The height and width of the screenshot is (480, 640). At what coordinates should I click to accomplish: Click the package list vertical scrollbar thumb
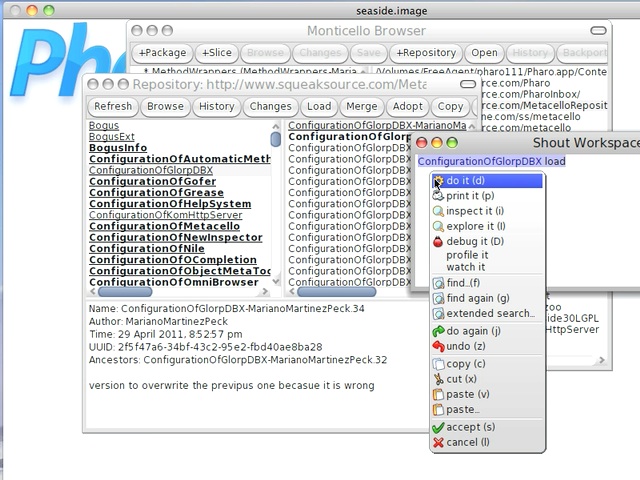coord(276,139)
